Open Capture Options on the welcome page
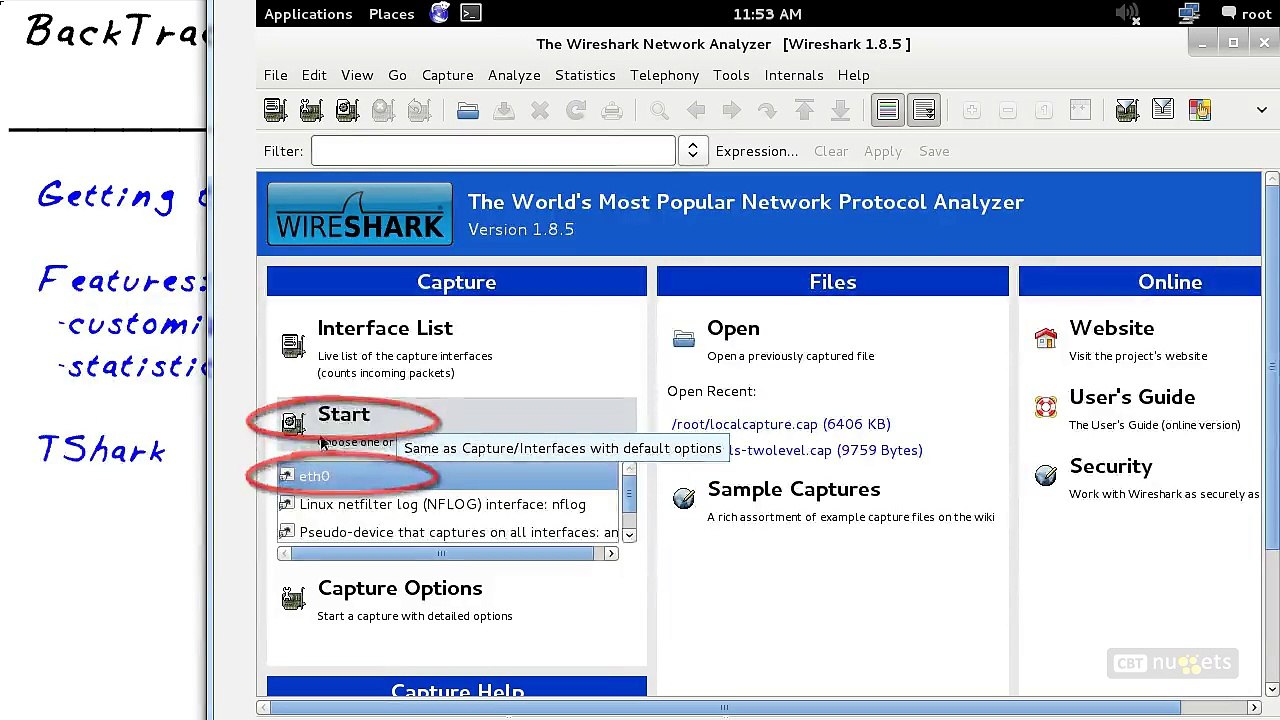Image resolution: width=1280 pixels, height=720 pixels. [x=399, y=588]
